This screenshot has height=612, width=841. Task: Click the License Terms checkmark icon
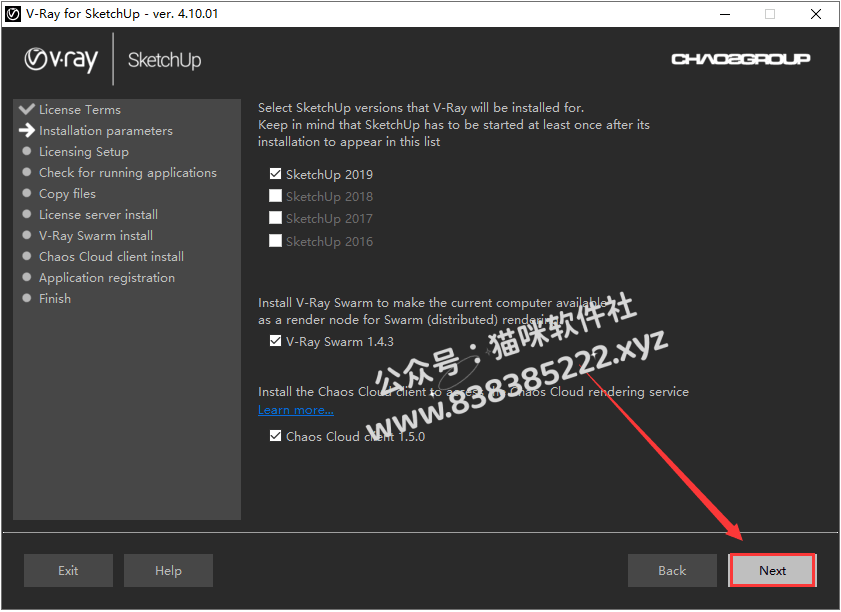(x=27, y=109)
